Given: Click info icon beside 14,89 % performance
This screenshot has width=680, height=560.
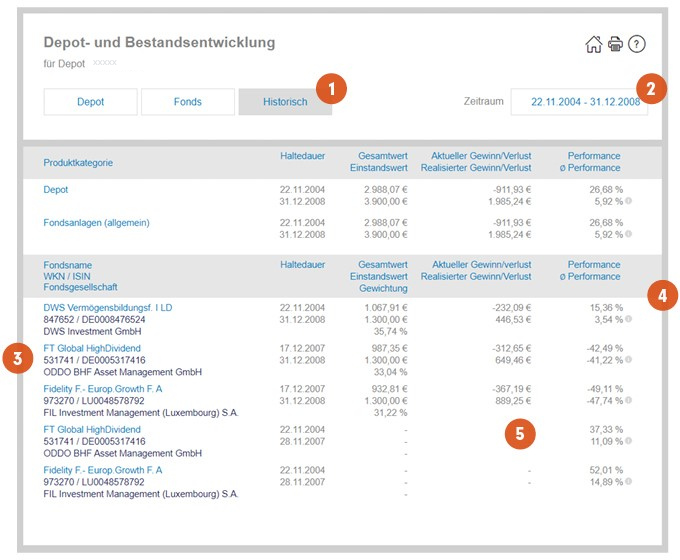Looking at the screenshot, I should point(629,481).
